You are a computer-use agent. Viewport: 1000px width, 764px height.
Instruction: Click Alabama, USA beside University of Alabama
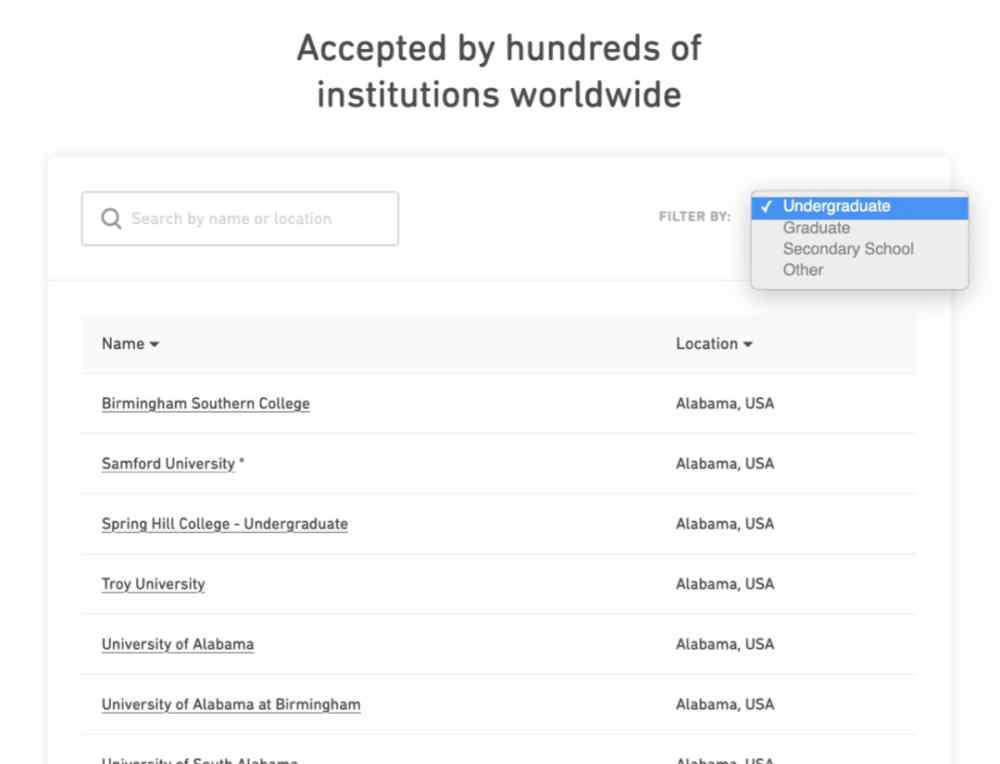[725, 644]
